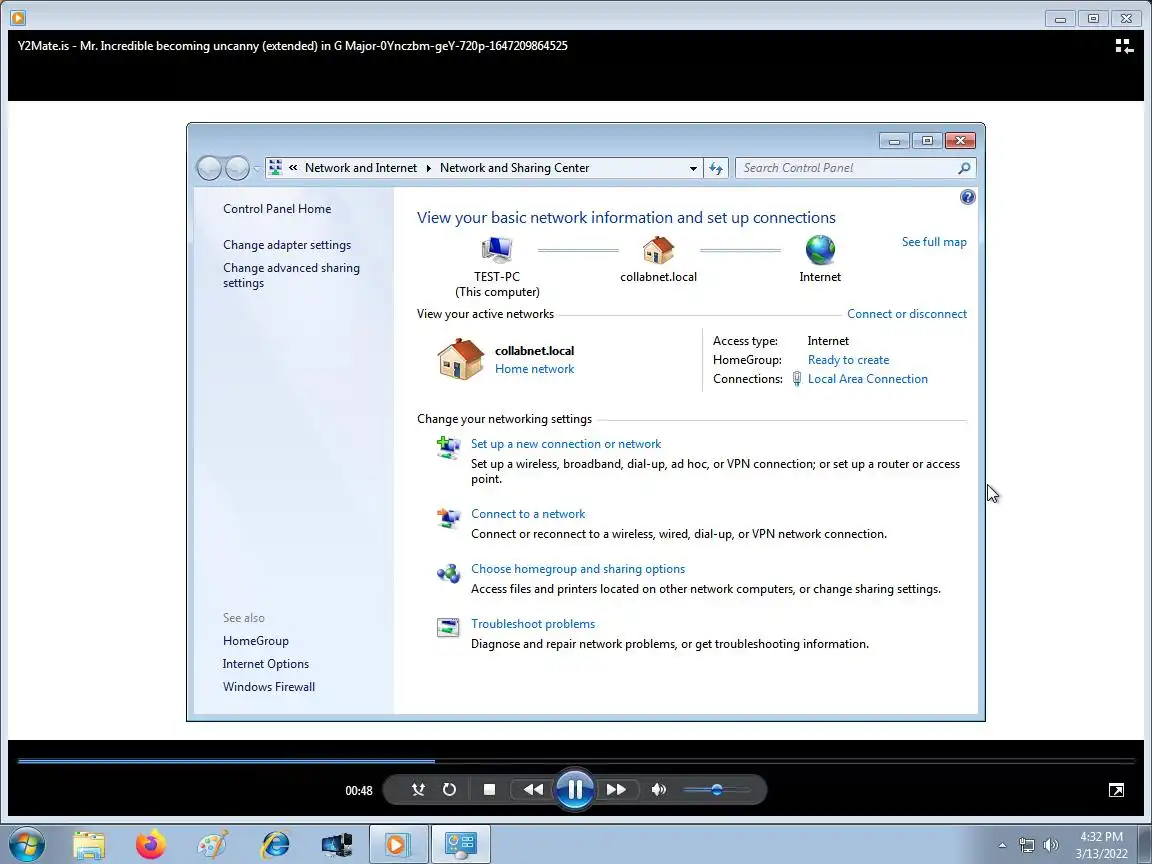Viewport: 1152px width, 864px height.
Task: Launch Firefox from the taskbar
Action: [x=151, y=844]
